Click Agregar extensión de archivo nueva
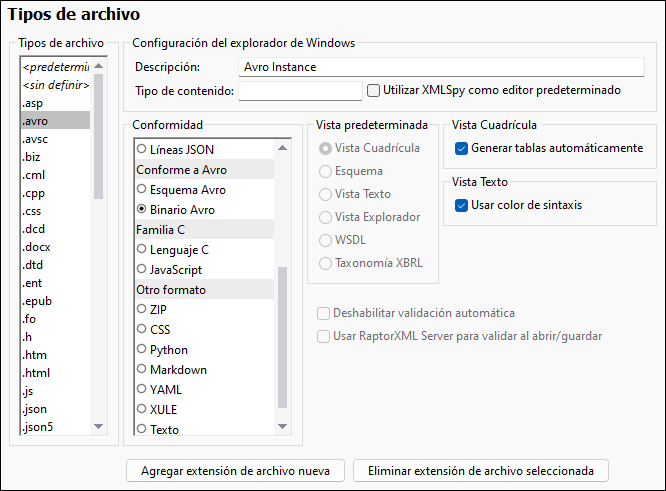The width and height of the screenshot is (666, 491). [x=235, y=471]
